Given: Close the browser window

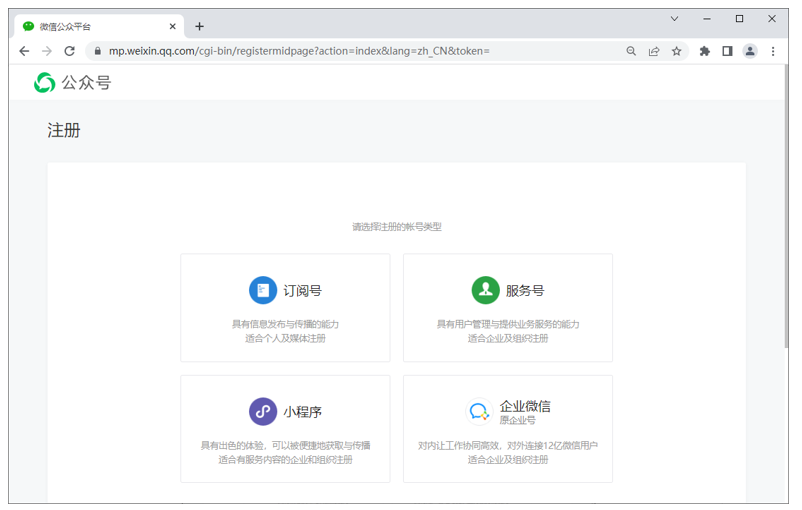Looking at the screenshot, I should (772, 19).
